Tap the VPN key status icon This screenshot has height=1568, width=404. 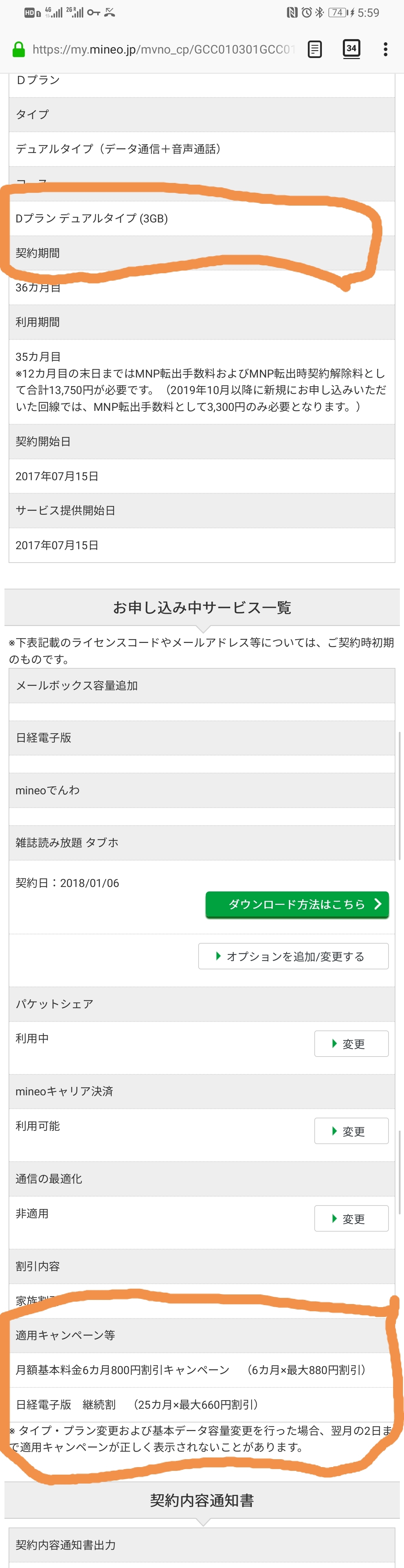tap(93, 12)
